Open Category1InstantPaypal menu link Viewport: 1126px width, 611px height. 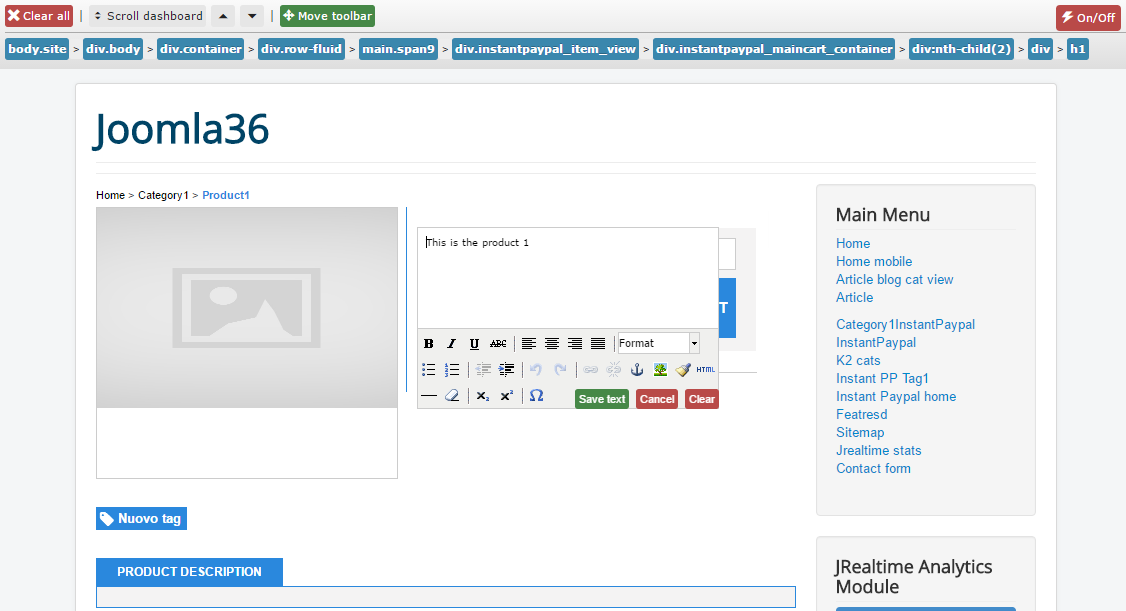tap(906, 325)
